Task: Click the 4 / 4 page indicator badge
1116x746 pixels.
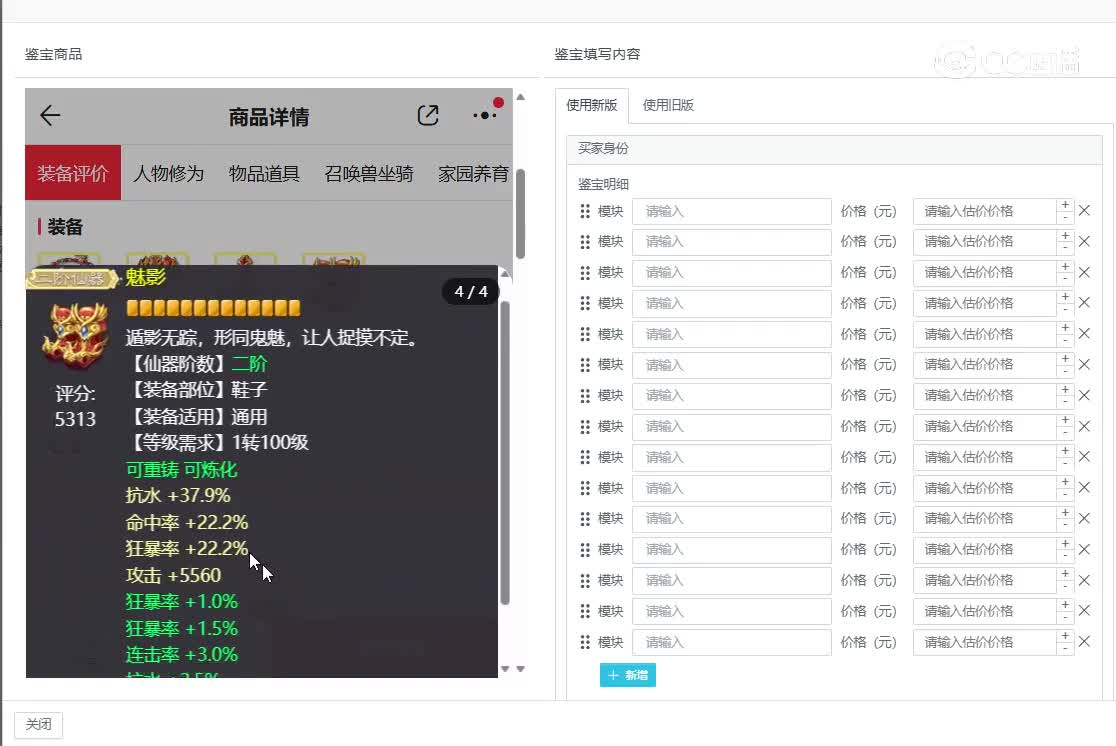Action: coord(470,292)
